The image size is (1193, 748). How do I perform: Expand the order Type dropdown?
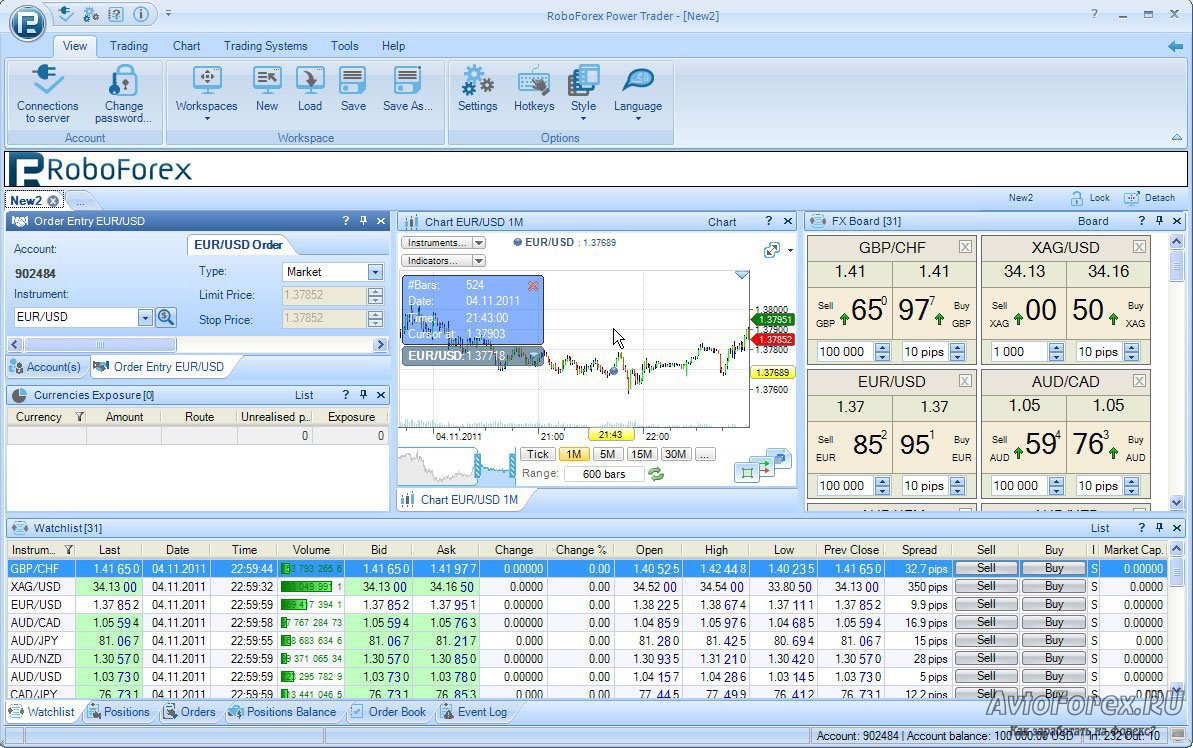375,272
